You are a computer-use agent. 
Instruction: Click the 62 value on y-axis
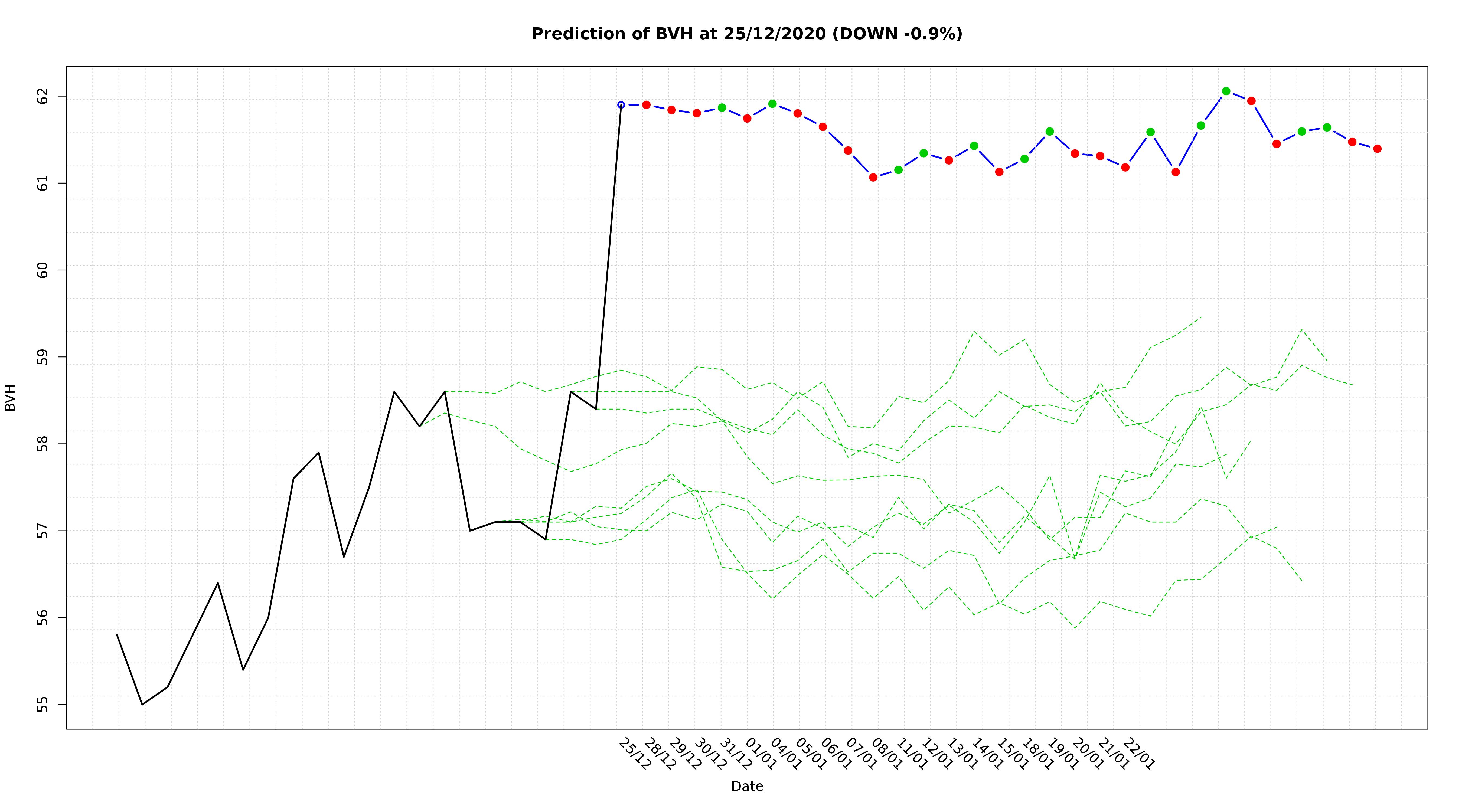[x=43, y=96]
